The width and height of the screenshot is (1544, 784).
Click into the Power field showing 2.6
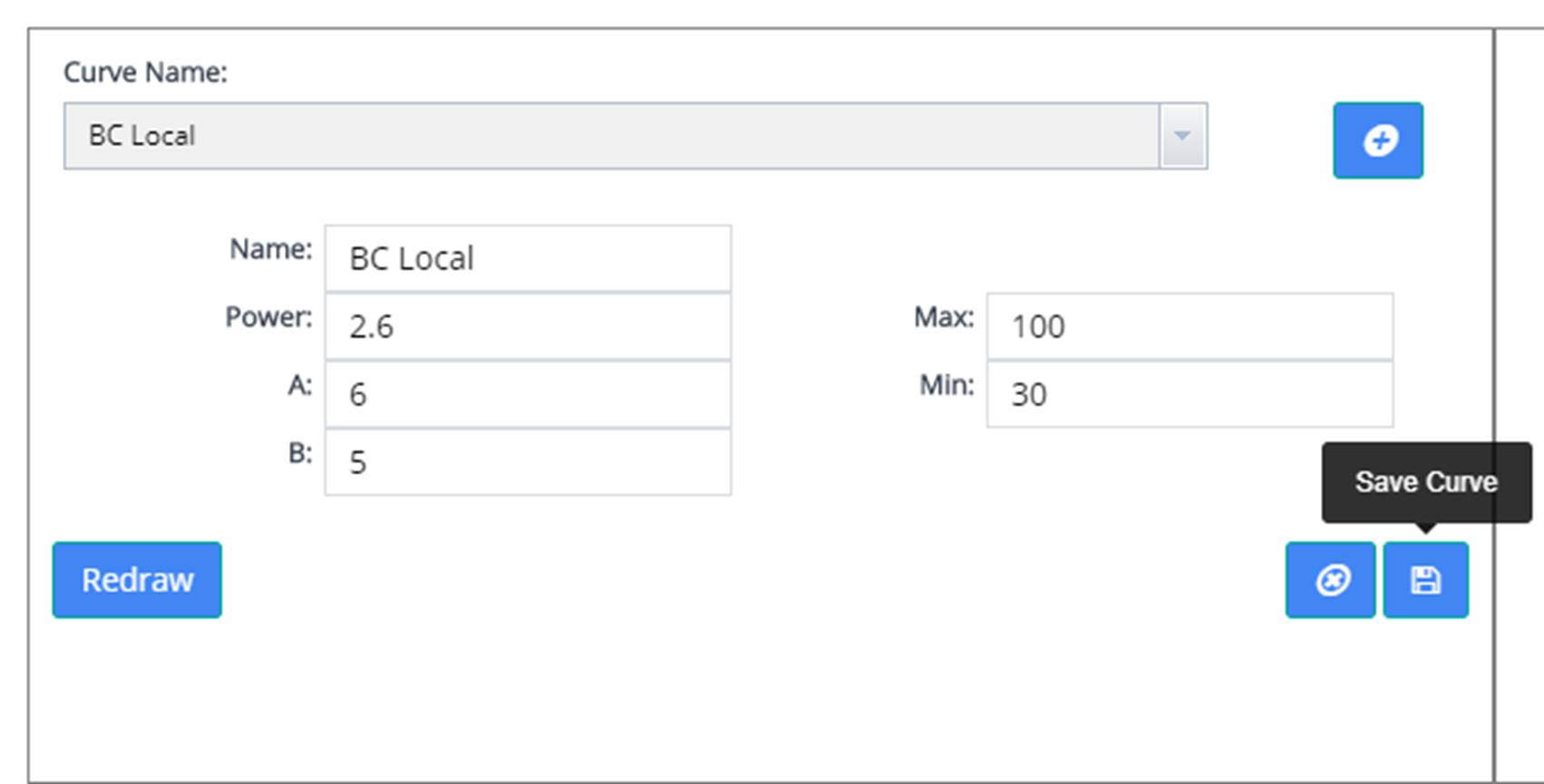tap(528, 327)
